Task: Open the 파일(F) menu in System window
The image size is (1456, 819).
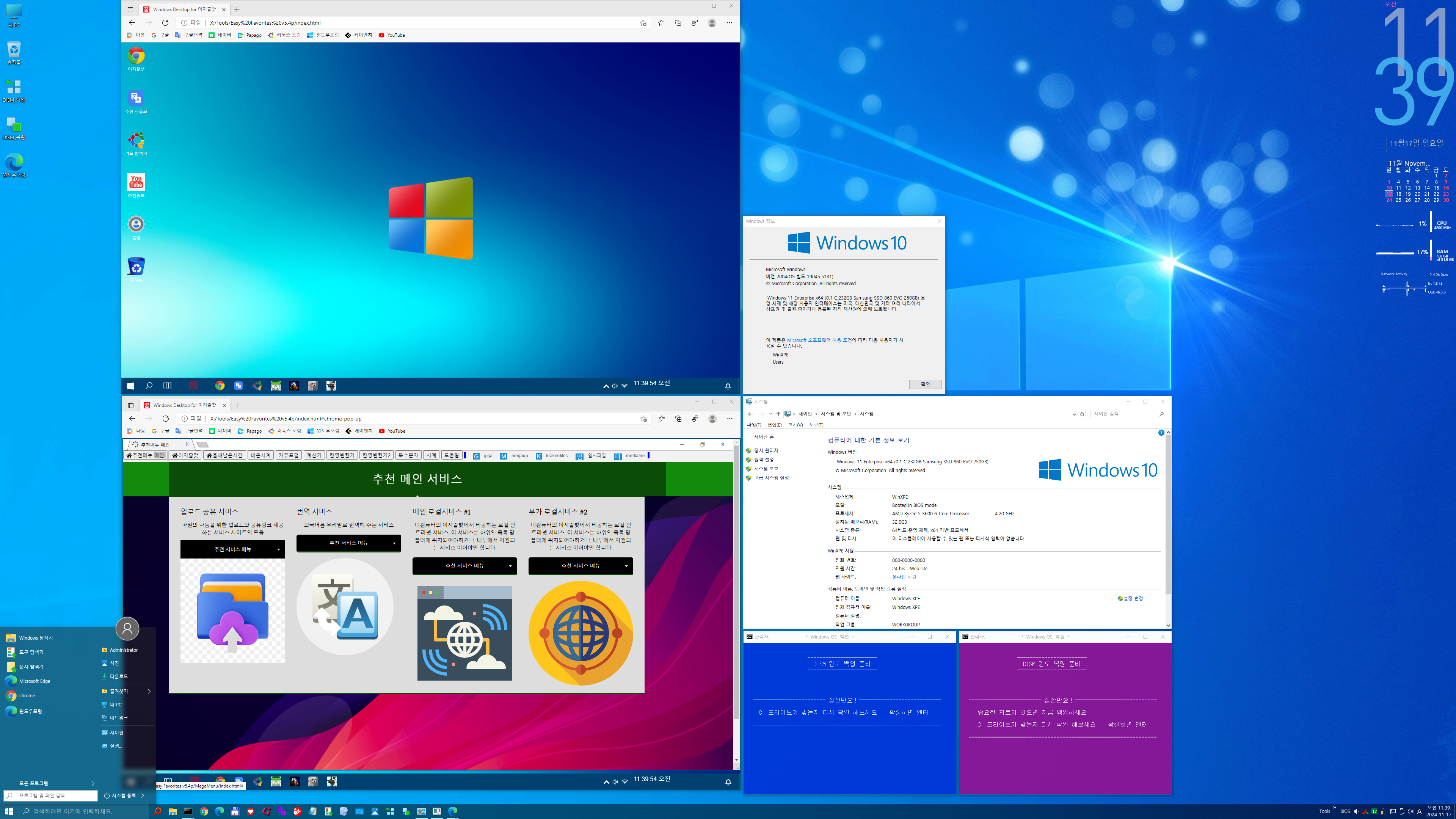Action: [754, 425]
